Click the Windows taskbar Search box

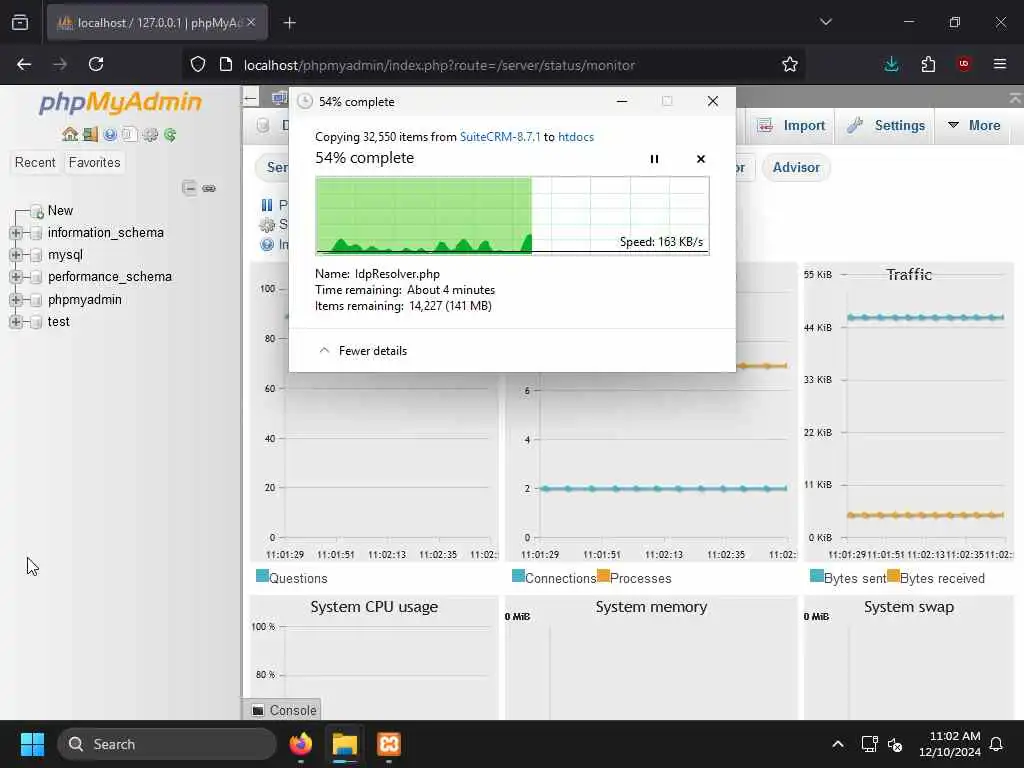point(167,744)
